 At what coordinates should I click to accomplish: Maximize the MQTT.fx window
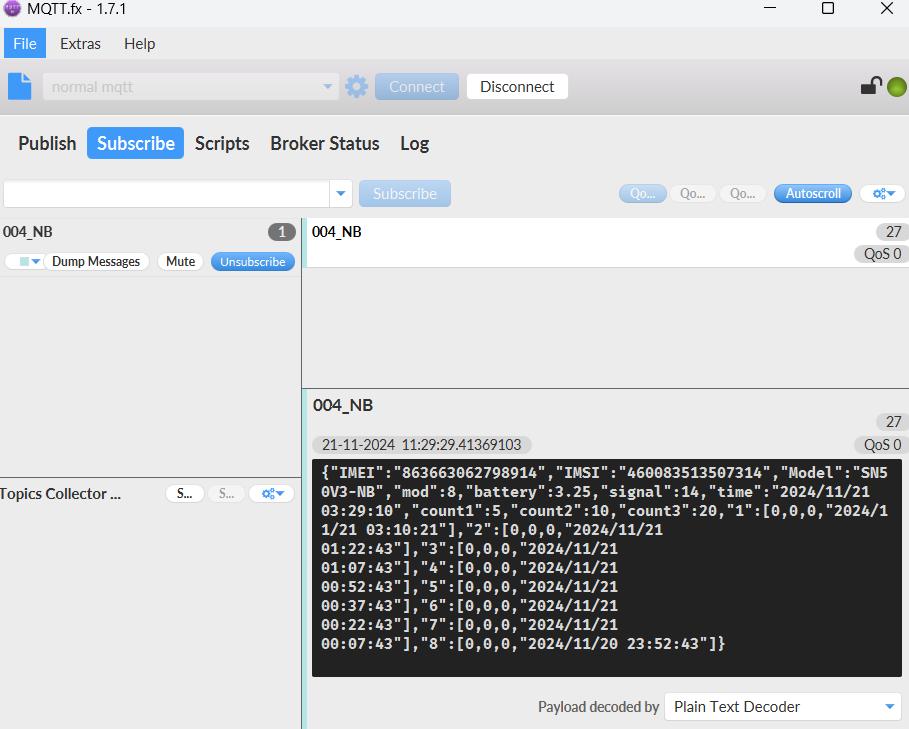828,8
